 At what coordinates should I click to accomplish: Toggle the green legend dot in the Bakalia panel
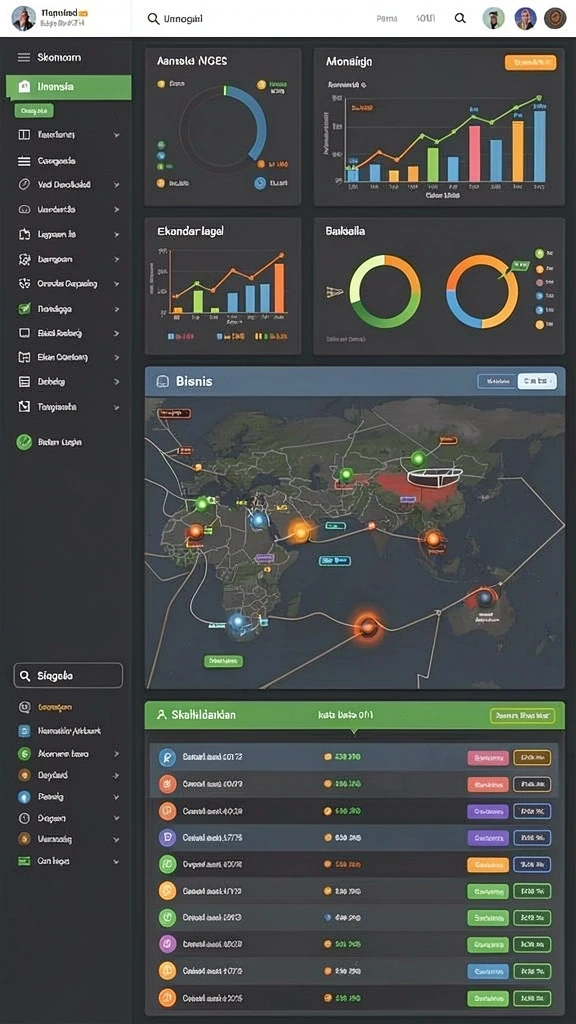tap(539, 253)
